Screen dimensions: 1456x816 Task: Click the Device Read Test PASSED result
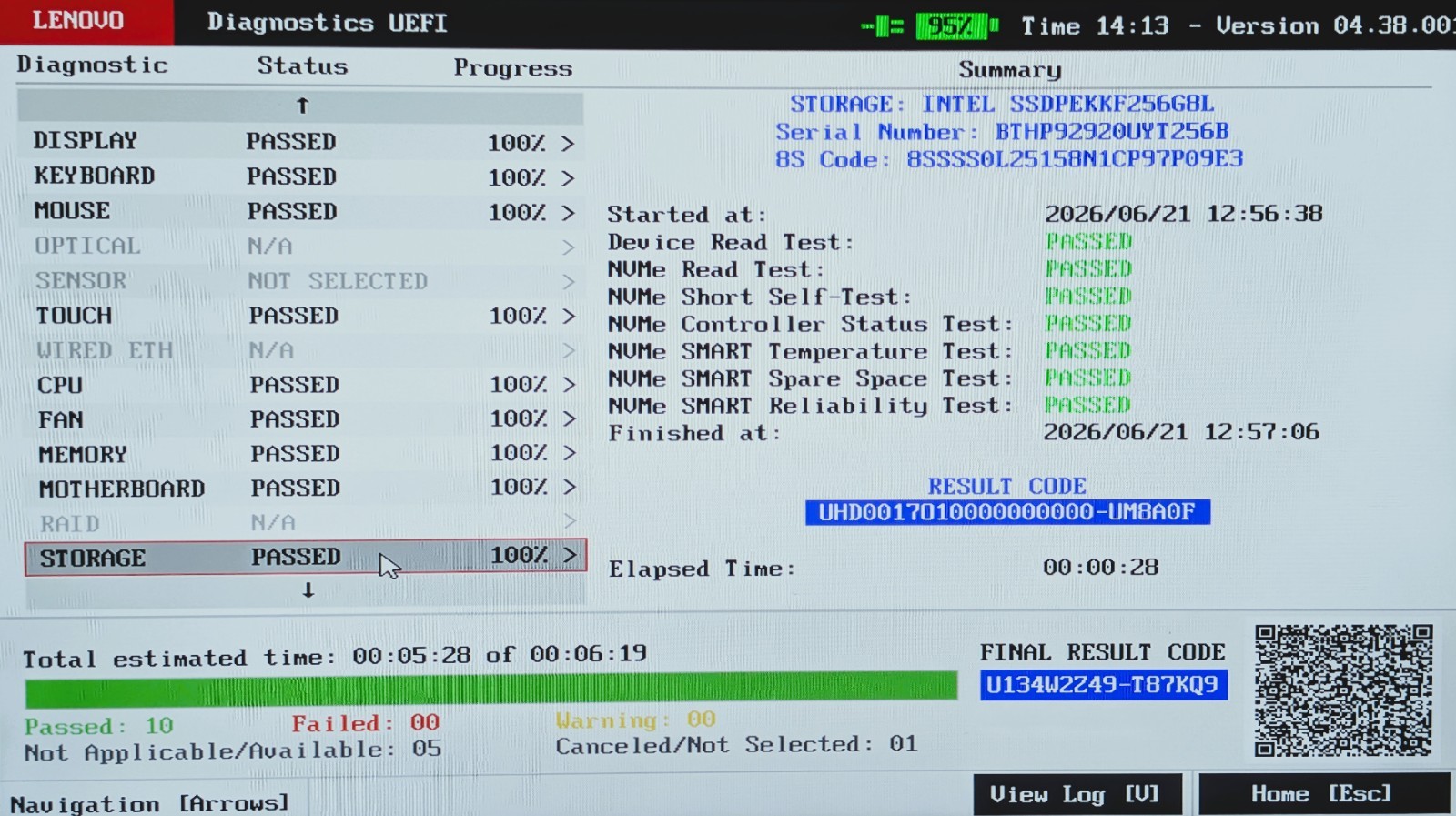(1088, 242)
